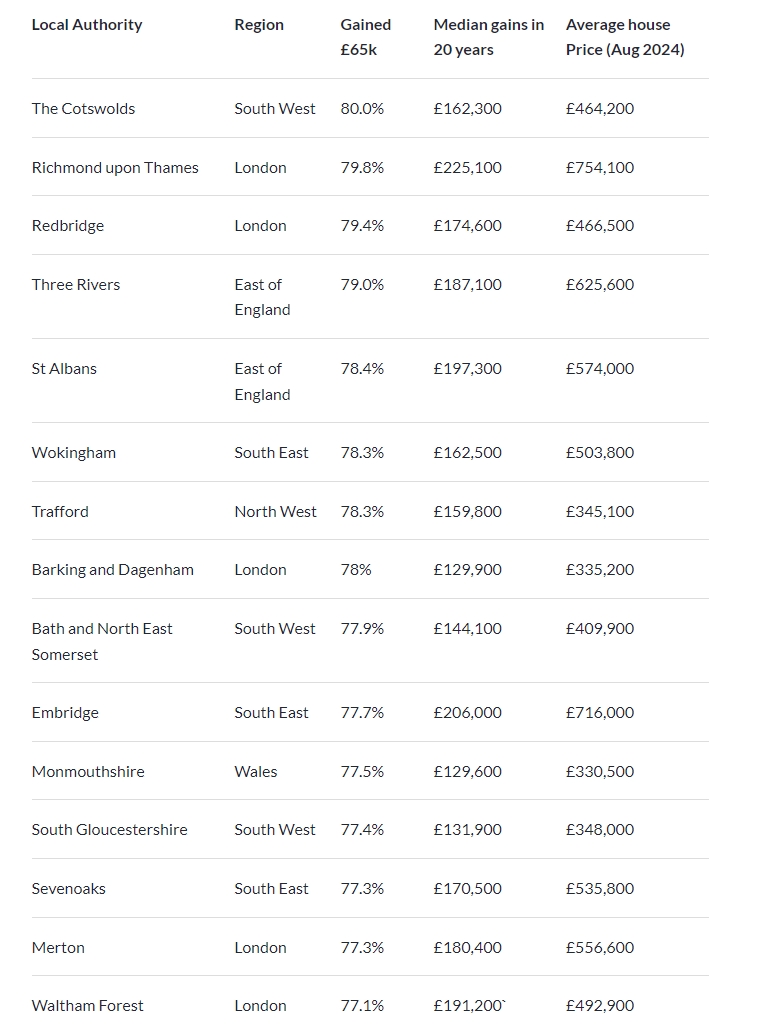Screen dimensions: 767x1034
Task: Select Waltham Forest's £492,900 price
Action: [x=600, y=1006]
